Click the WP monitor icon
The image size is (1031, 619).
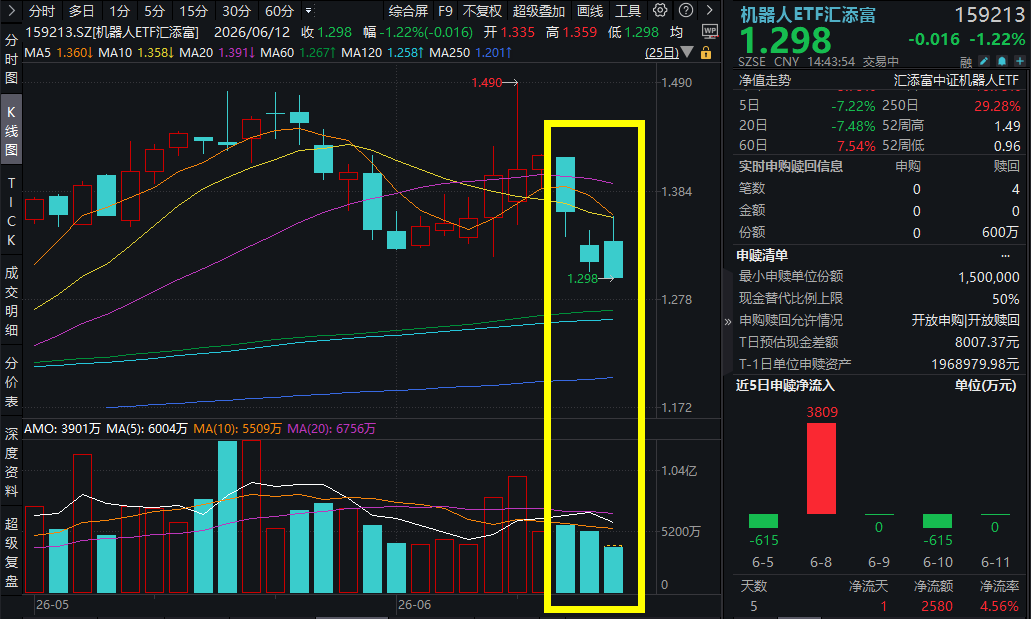pos(709,32)
